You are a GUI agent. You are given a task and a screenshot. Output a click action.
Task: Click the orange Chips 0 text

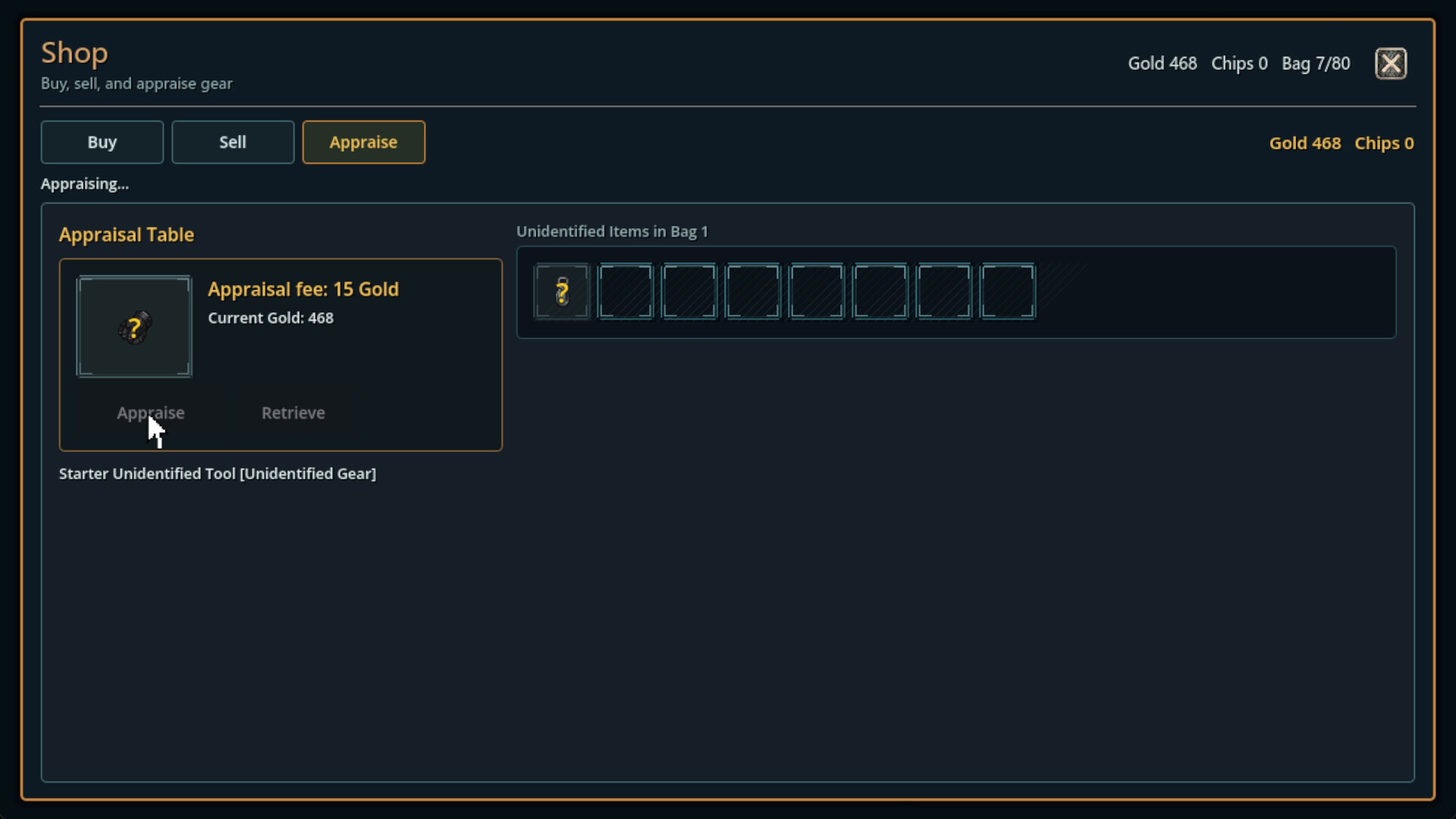pos(1384,143)
